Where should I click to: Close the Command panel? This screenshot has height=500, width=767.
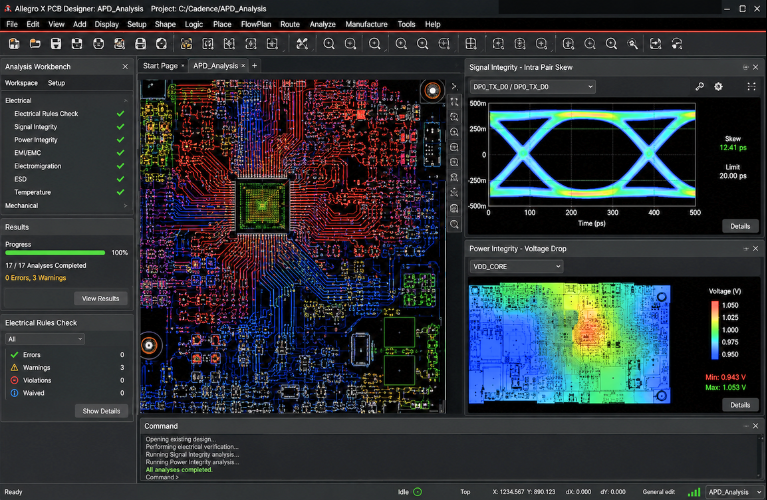pos(755,426)
